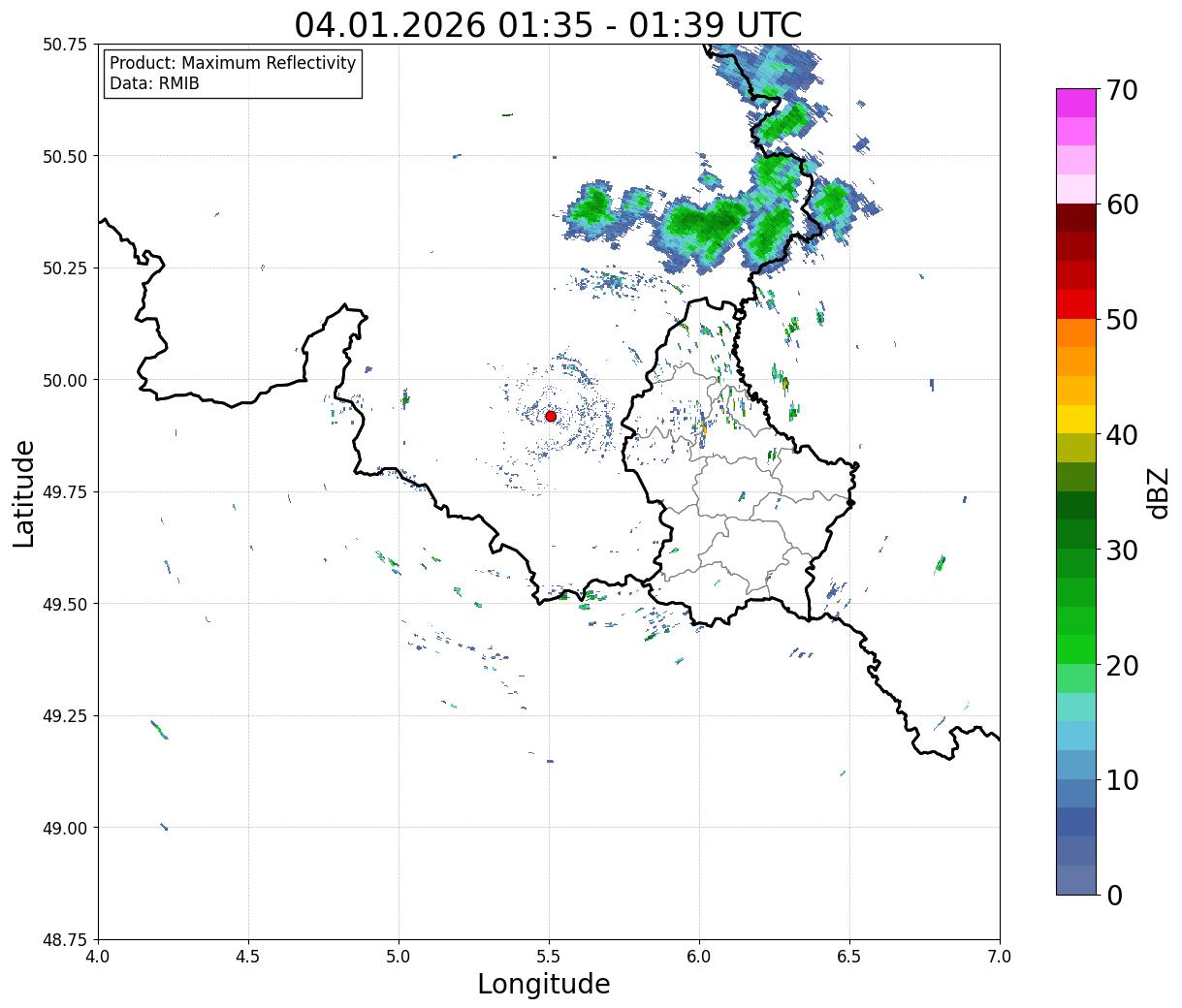Click the 49.25 latitude tick label

click(x=65, y=716)
